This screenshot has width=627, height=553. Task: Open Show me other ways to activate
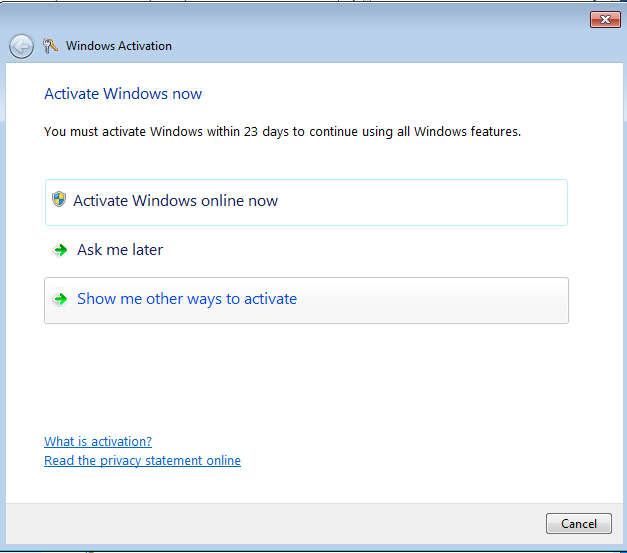click(x=306, y=300)
